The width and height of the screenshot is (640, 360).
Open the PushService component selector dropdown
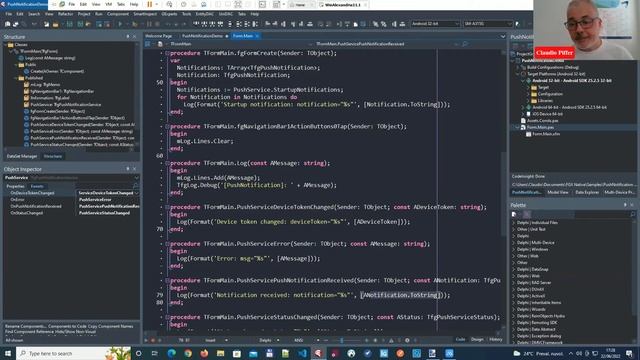coord(136,178)
